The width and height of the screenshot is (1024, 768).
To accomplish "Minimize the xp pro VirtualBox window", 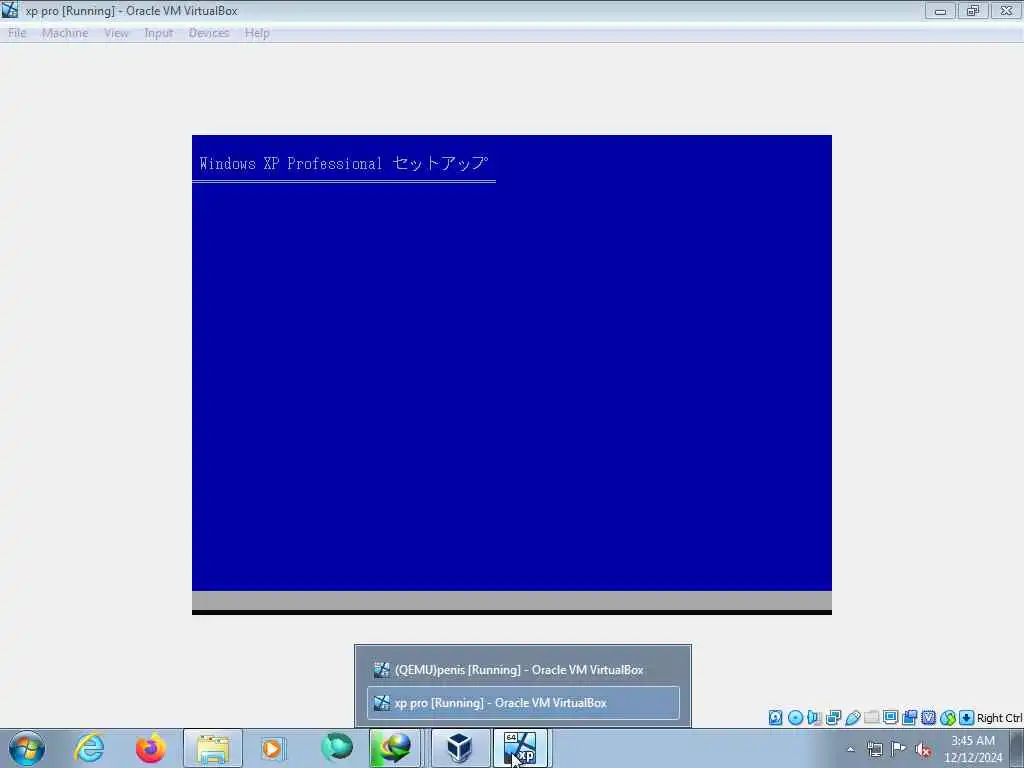I will tap(940, 10).
